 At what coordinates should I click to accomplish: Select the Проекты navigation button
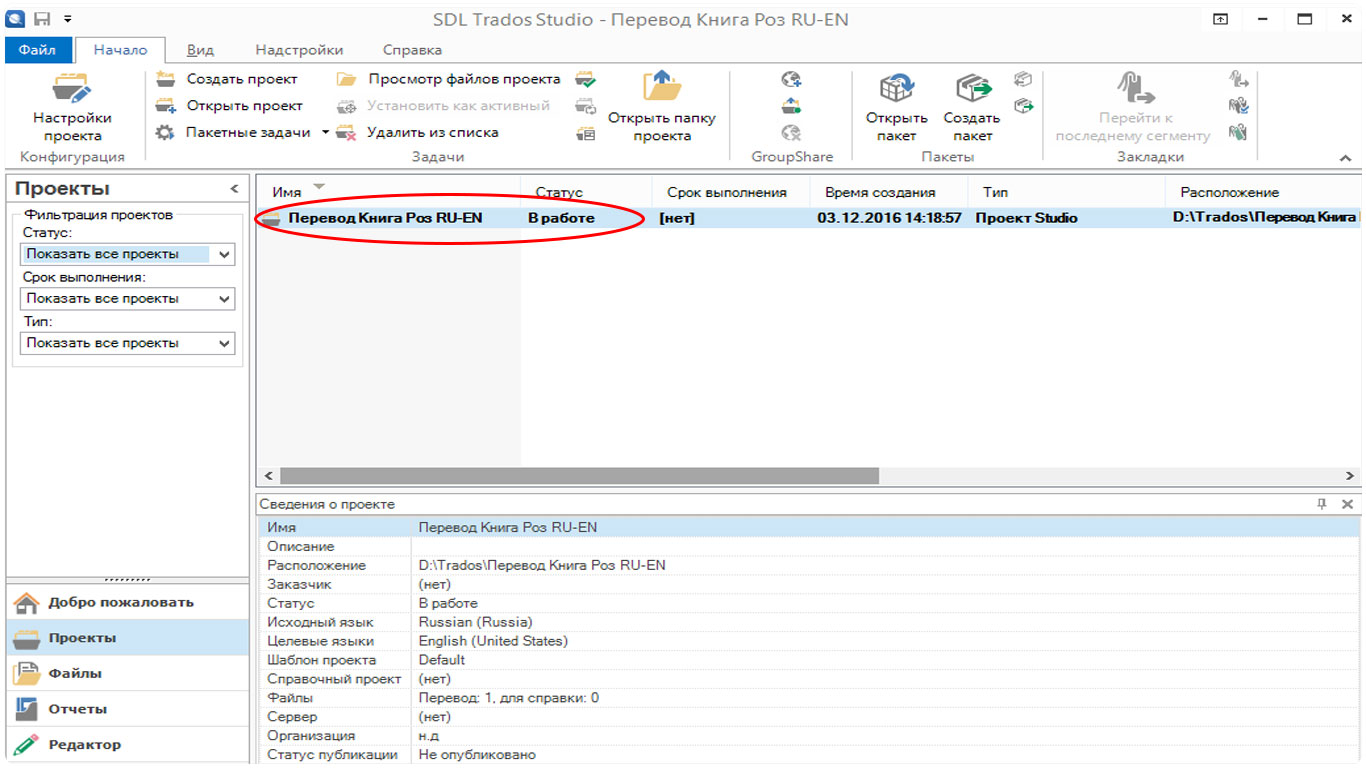[128, 638]
